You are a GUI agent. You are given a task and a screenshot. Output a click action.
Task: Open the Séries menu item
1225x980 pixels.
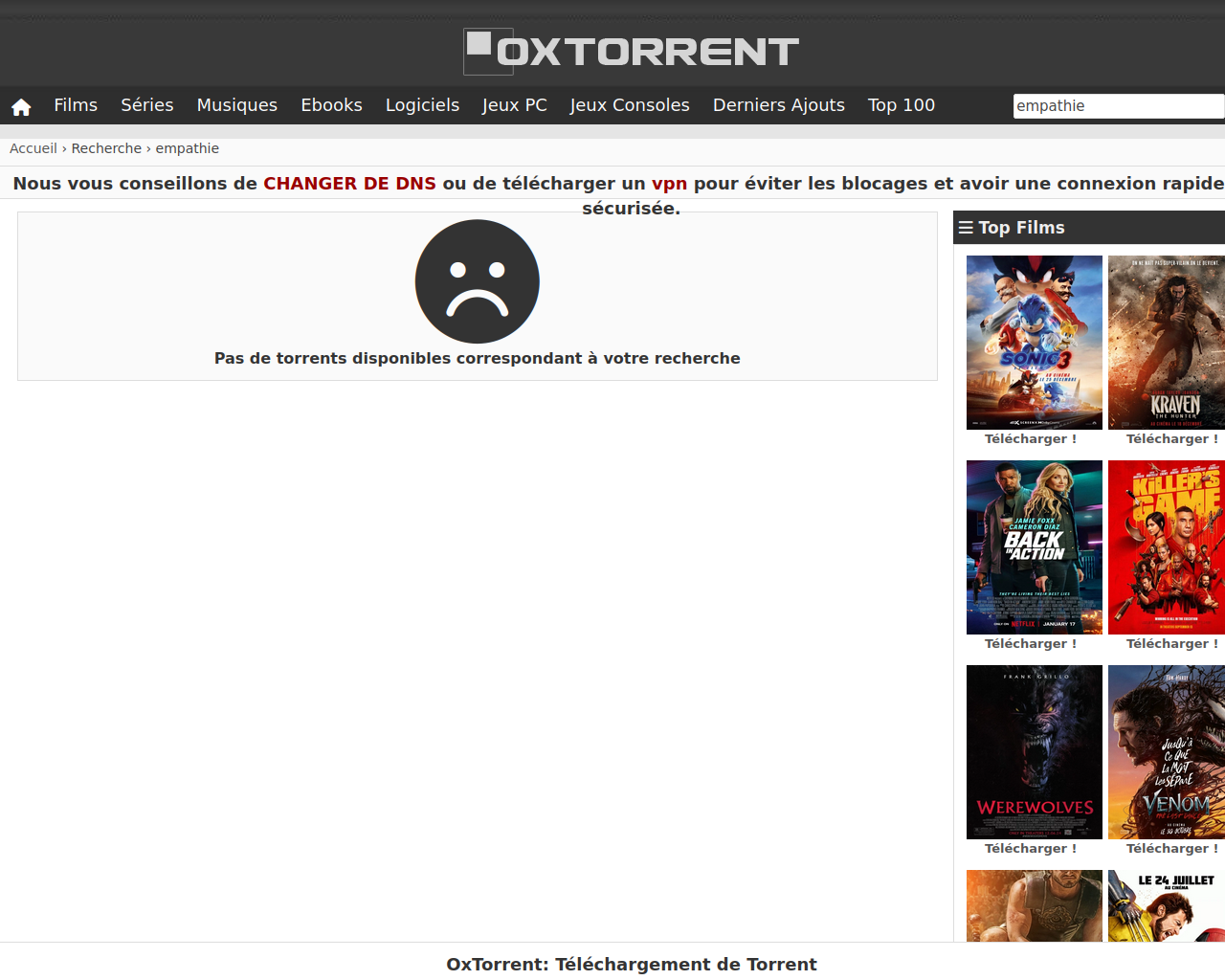[x=147, y=105]
